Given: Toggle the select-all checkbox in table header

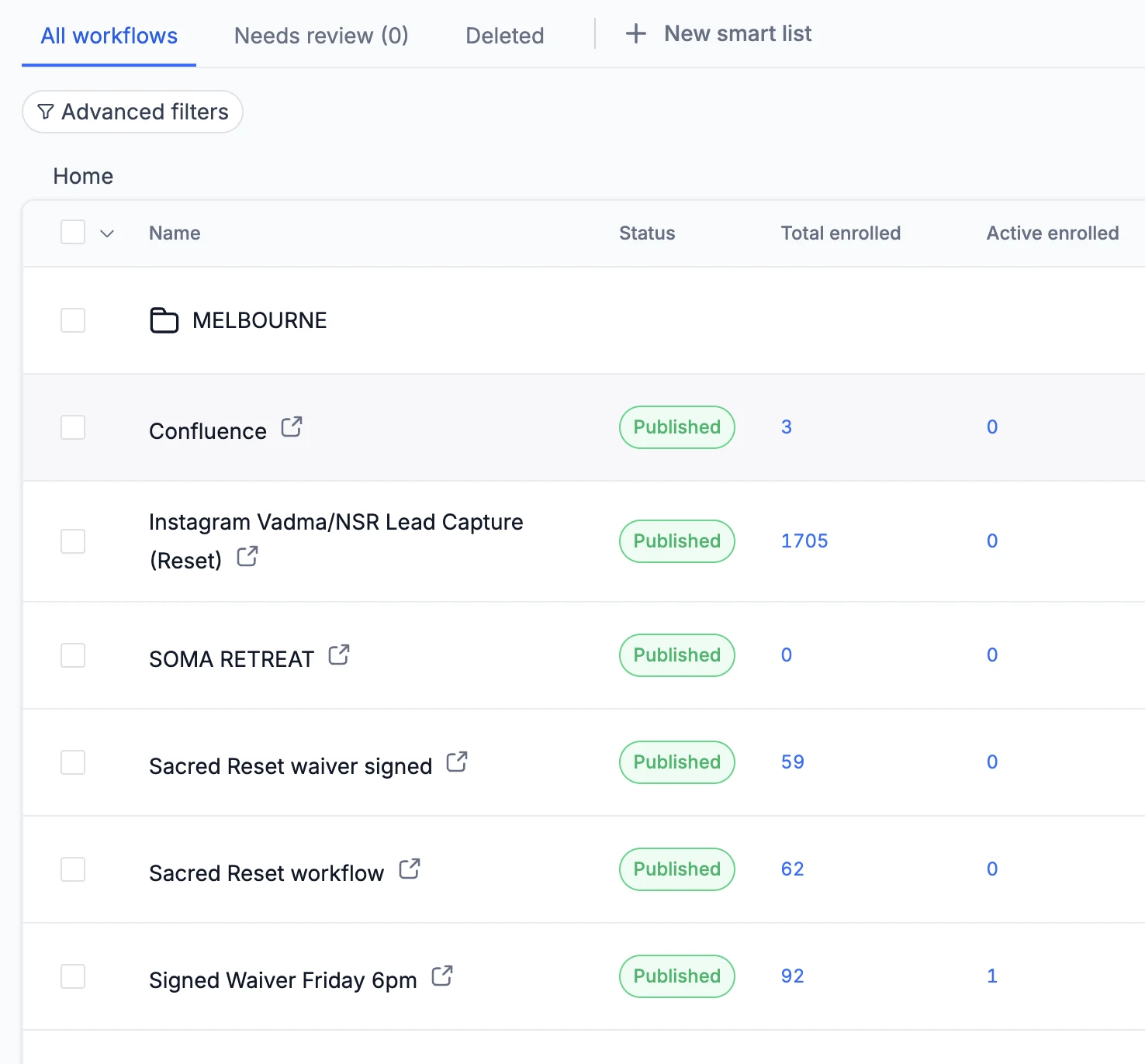Looking at the screenshot, I should pyautogui.click(x=73, y=232).
